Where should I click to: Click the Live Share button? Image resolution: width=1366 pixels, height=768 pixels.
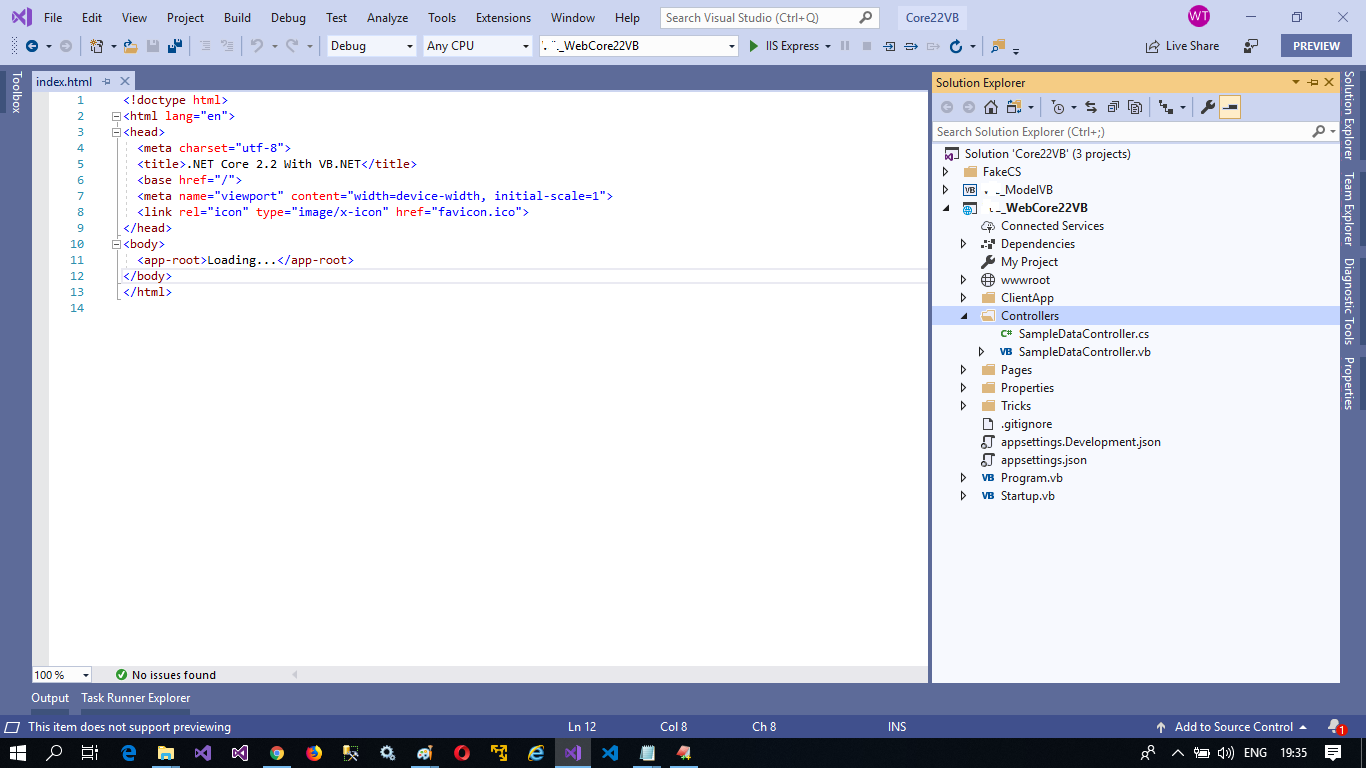(1183, 46)
